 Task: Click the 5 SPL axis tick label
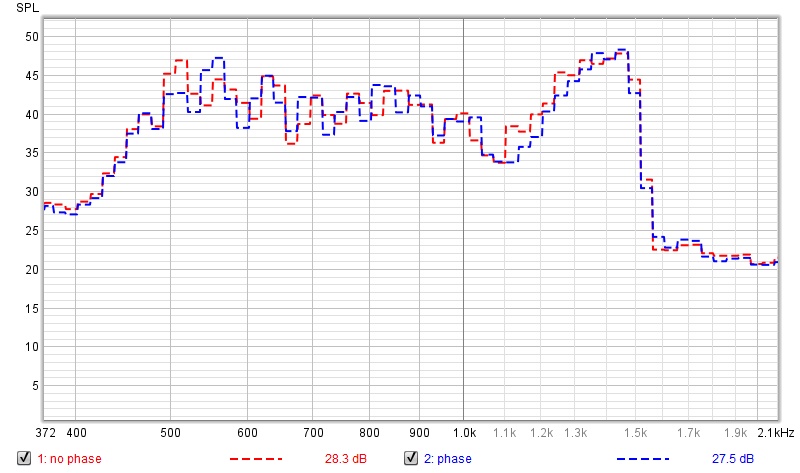(x=35, y=386)
